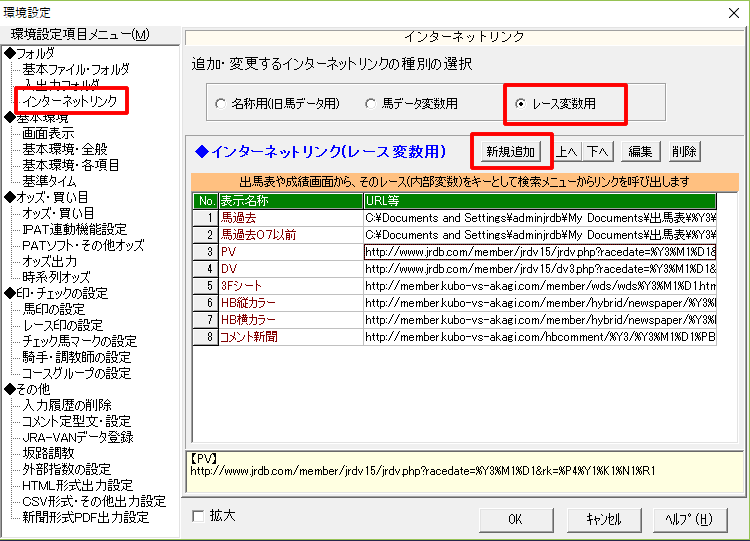Viewport: 750px width, 541px height.
Task: Open コースグループの設定 item
Action: click(77, 374)
